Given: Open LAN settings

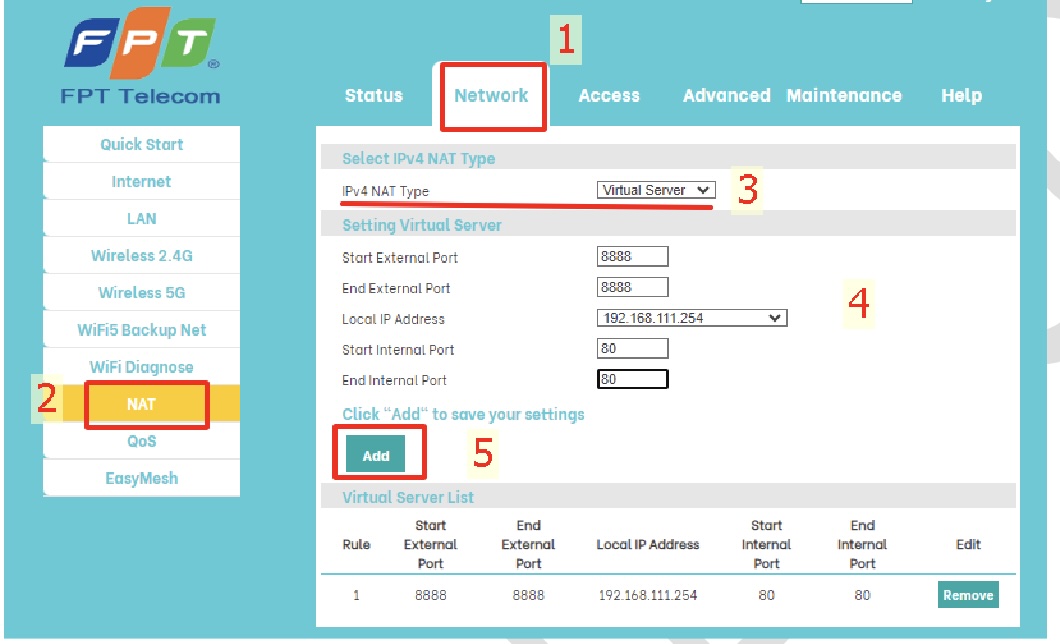Looking at the screenshot, I should tap(140, 218).
